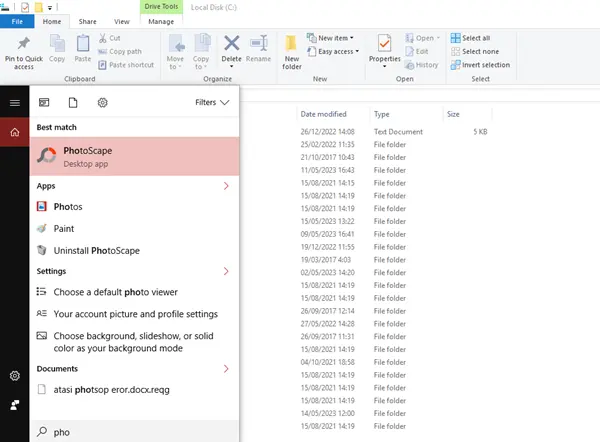Switch to the Home tab
Screen dimensions: 600x442
52,21
